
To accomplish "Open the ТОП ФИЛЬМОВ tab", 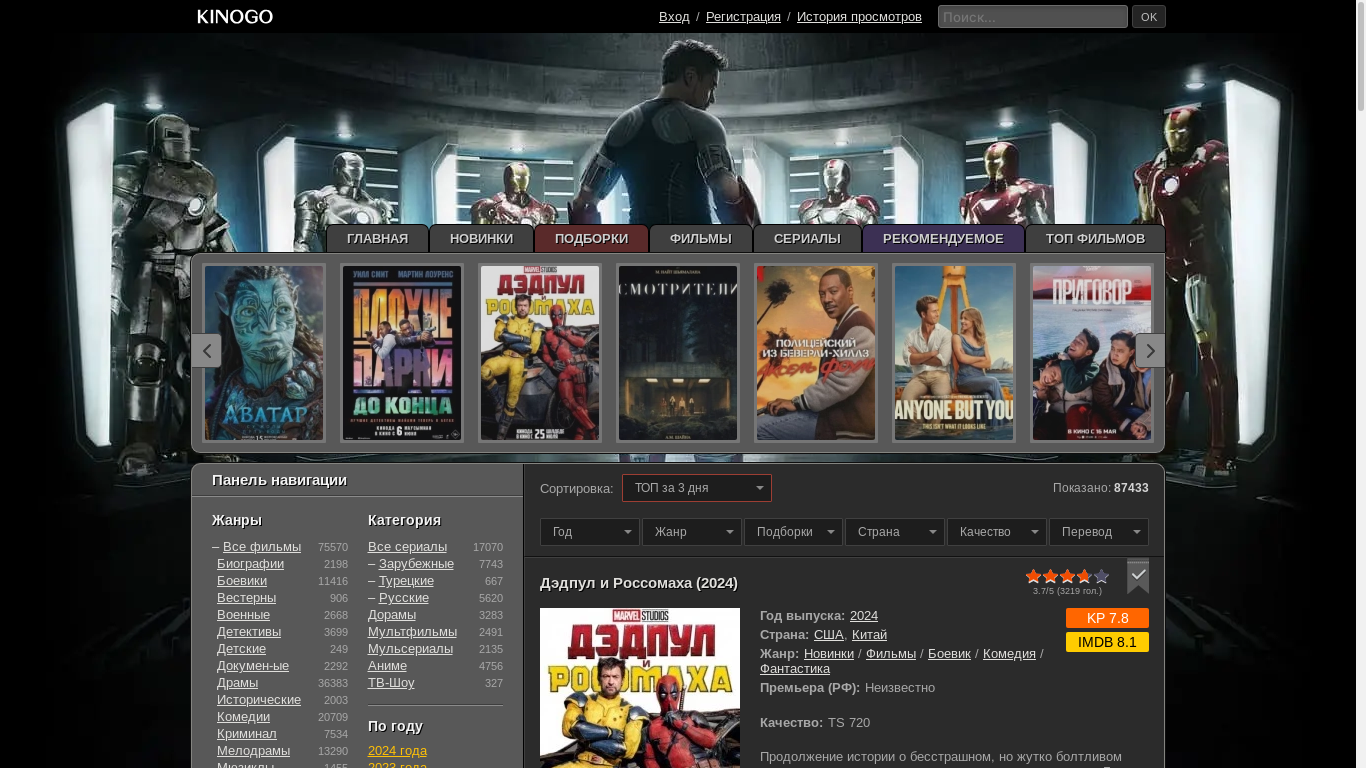I will coord(1095,239).
